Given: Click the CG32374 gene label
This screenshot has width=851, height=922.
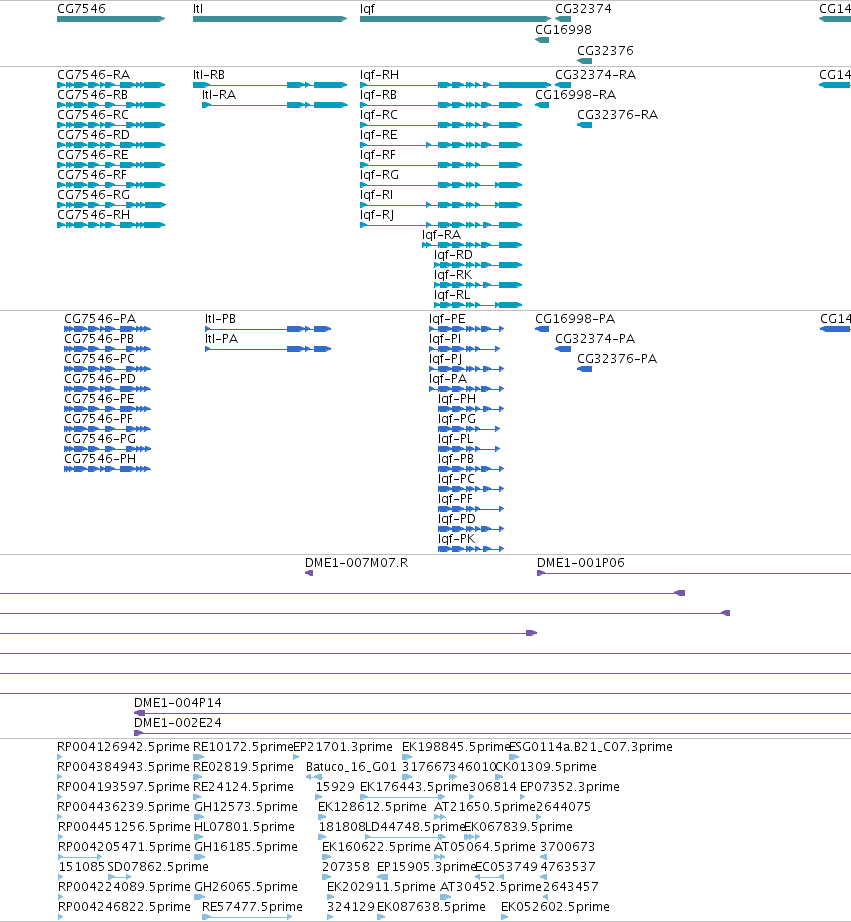Looking at the screenshot, I should (583, 9).
